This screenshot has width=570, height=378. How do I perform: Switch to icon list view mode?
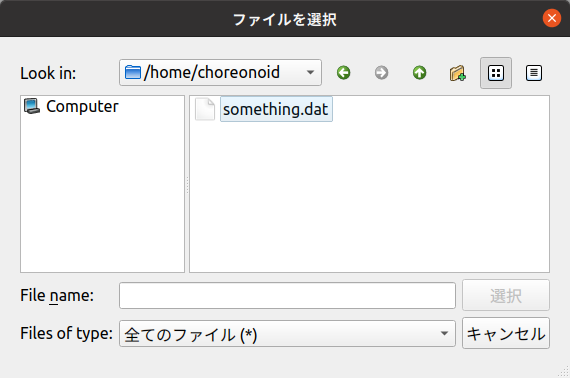pyautogui.click(x=496, y=73)
